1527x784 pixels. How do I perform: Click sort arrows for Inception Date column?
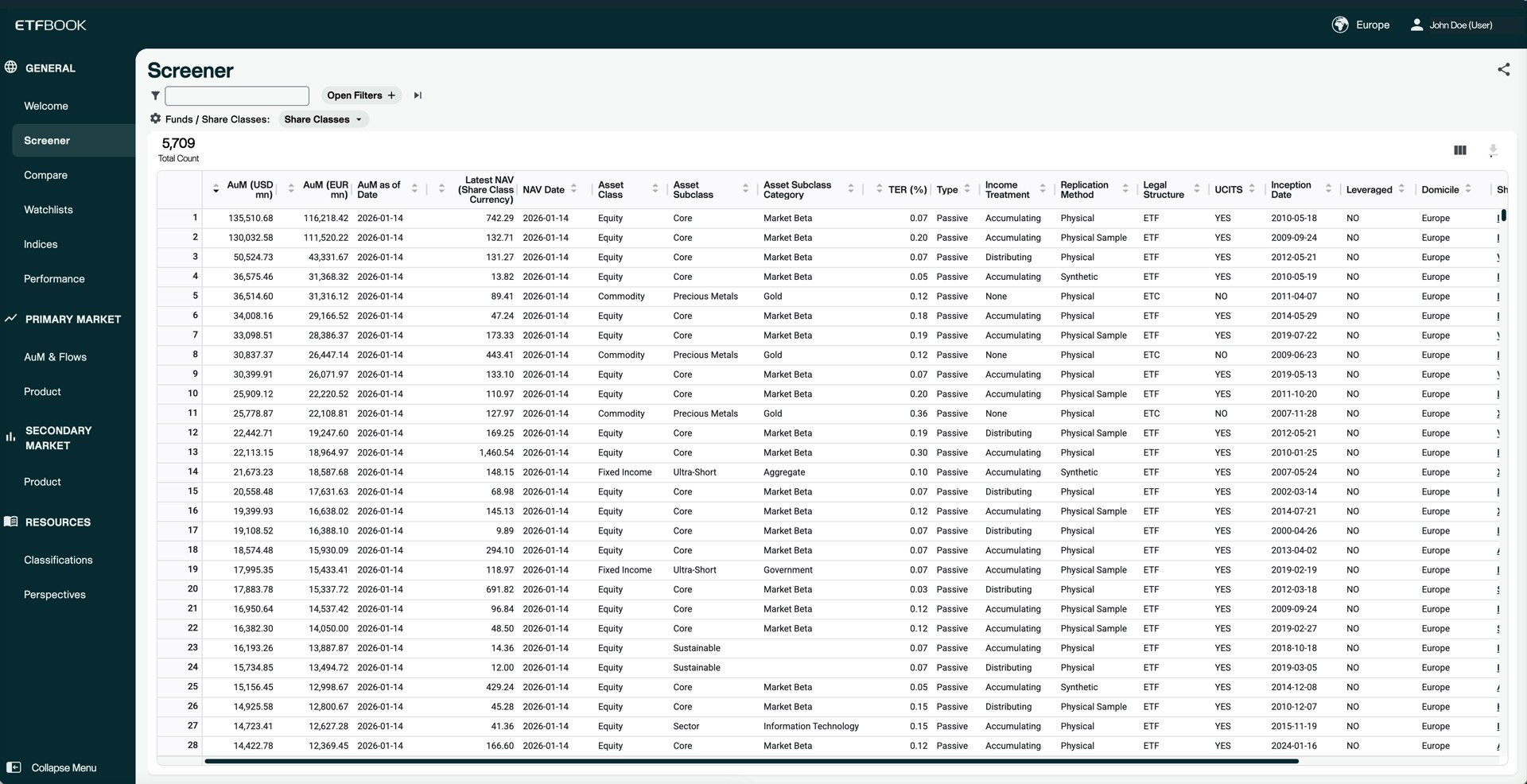[1328, 189]
